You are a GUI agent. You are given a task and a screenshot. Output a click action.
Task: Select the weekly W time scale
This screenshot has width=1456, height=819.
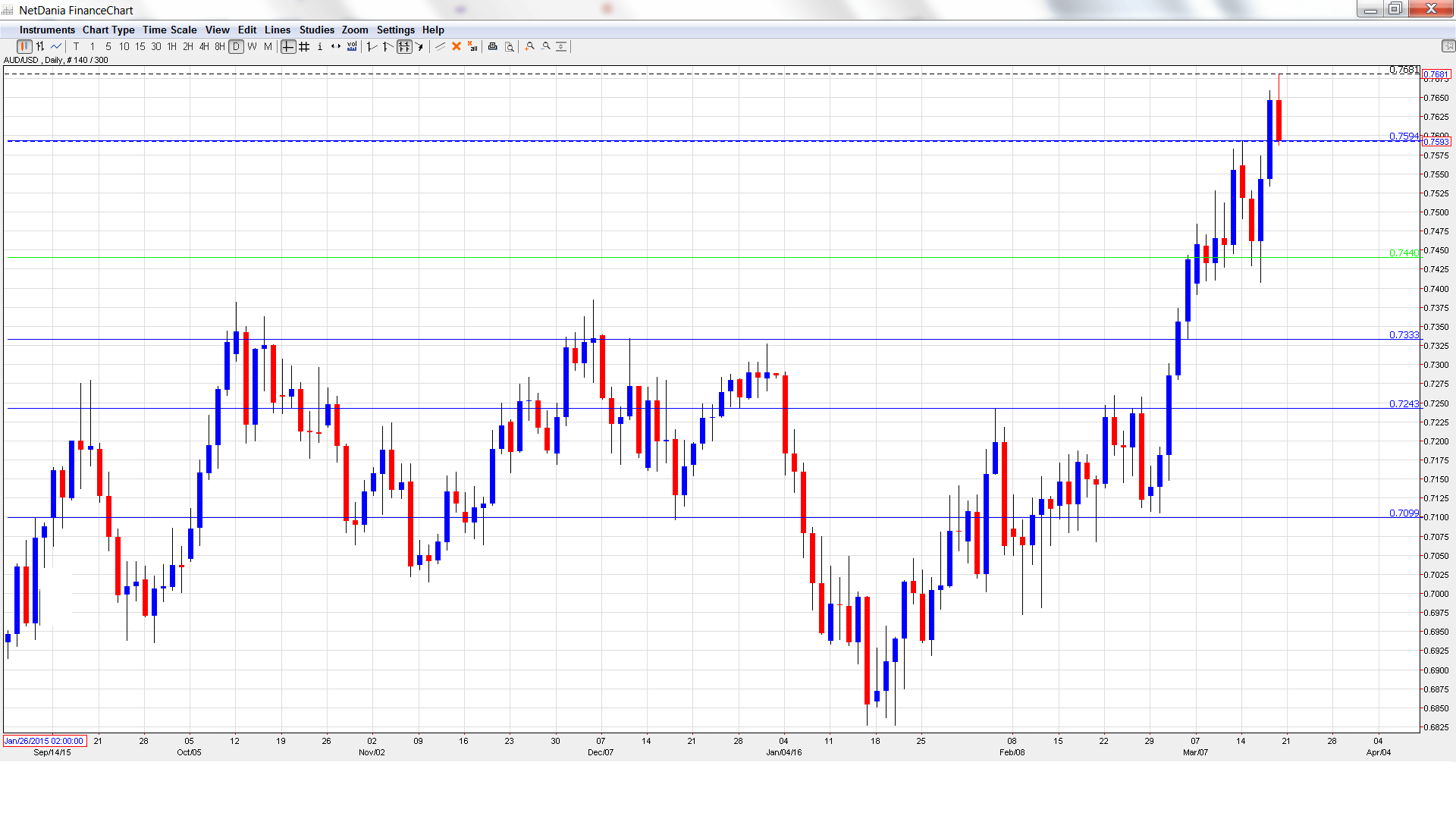252,47
